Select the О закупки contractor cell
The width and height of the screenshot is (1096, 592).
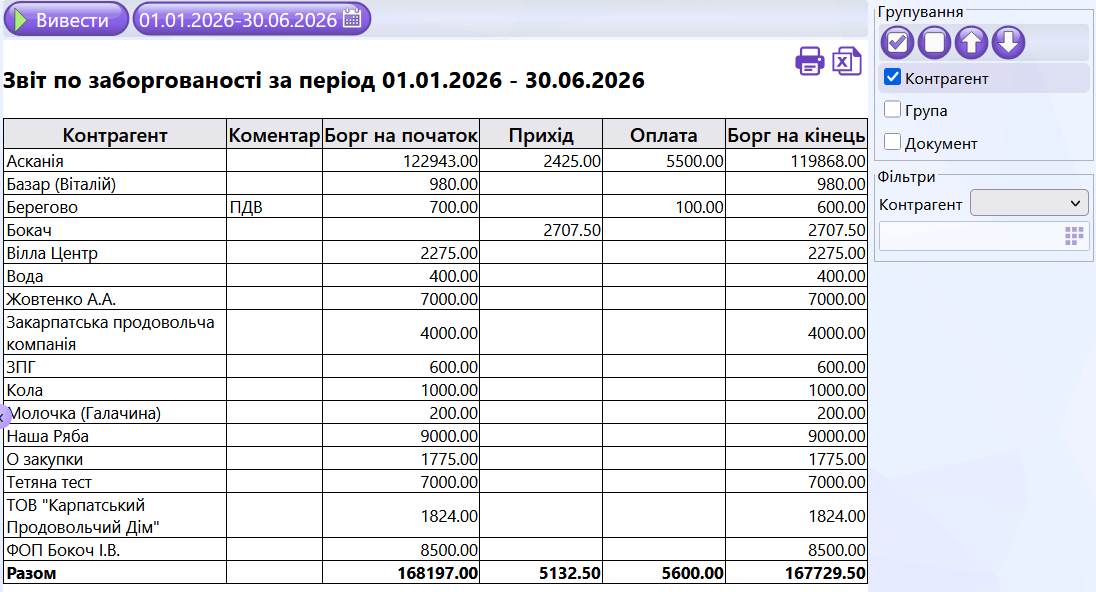tap(115, 459)
